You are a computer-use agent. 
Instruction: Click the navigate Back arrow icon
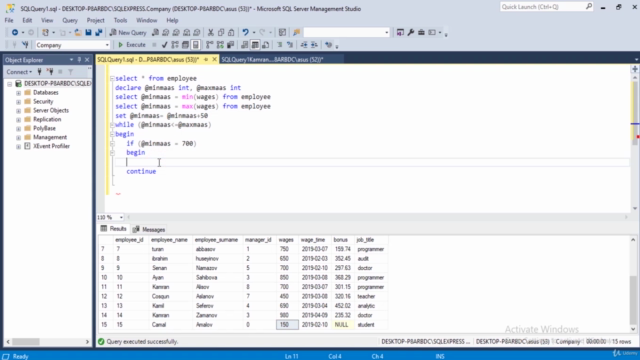(15, 32)
